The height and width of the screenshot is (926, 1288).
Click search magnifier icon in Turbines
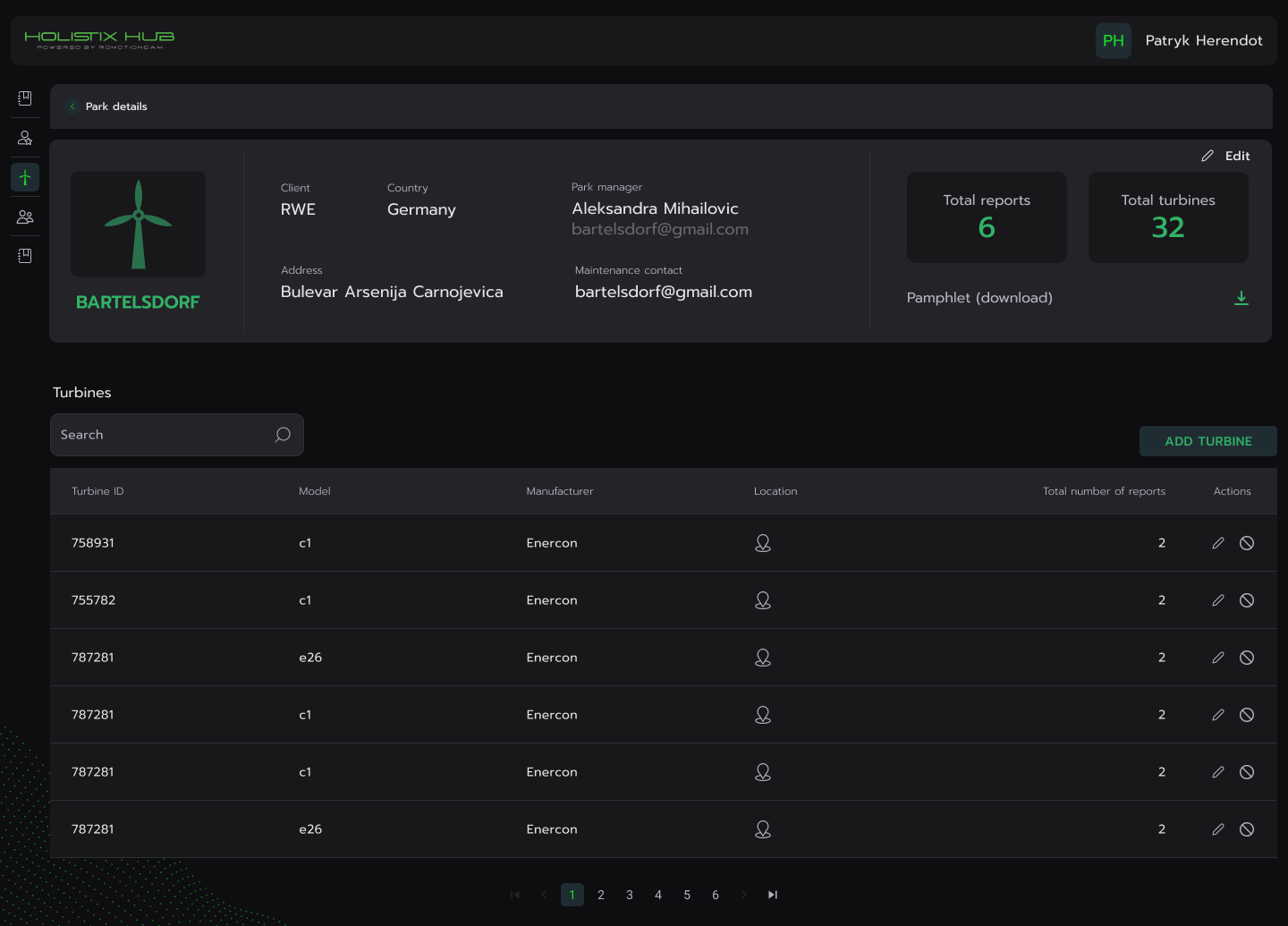(283, 435)
